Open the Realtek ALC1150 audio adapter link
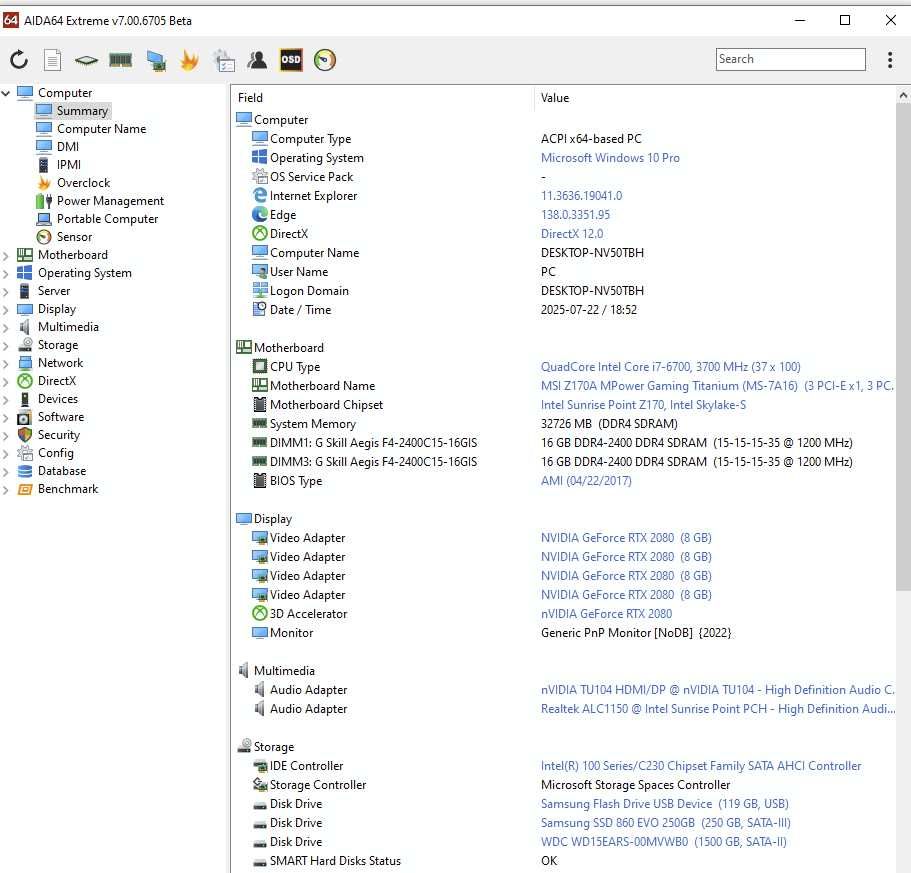The width and height of the screenshot is (911, 873). coord(718,709)
